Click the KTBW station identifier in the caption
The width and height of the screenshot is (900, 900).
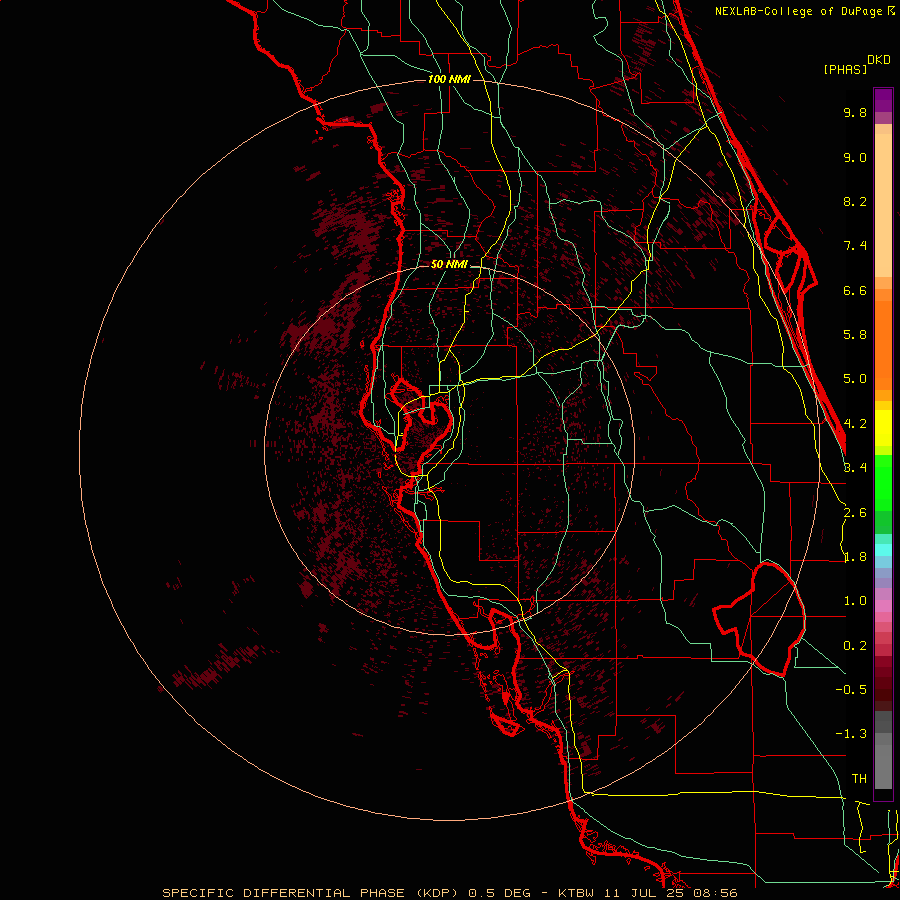574,893
